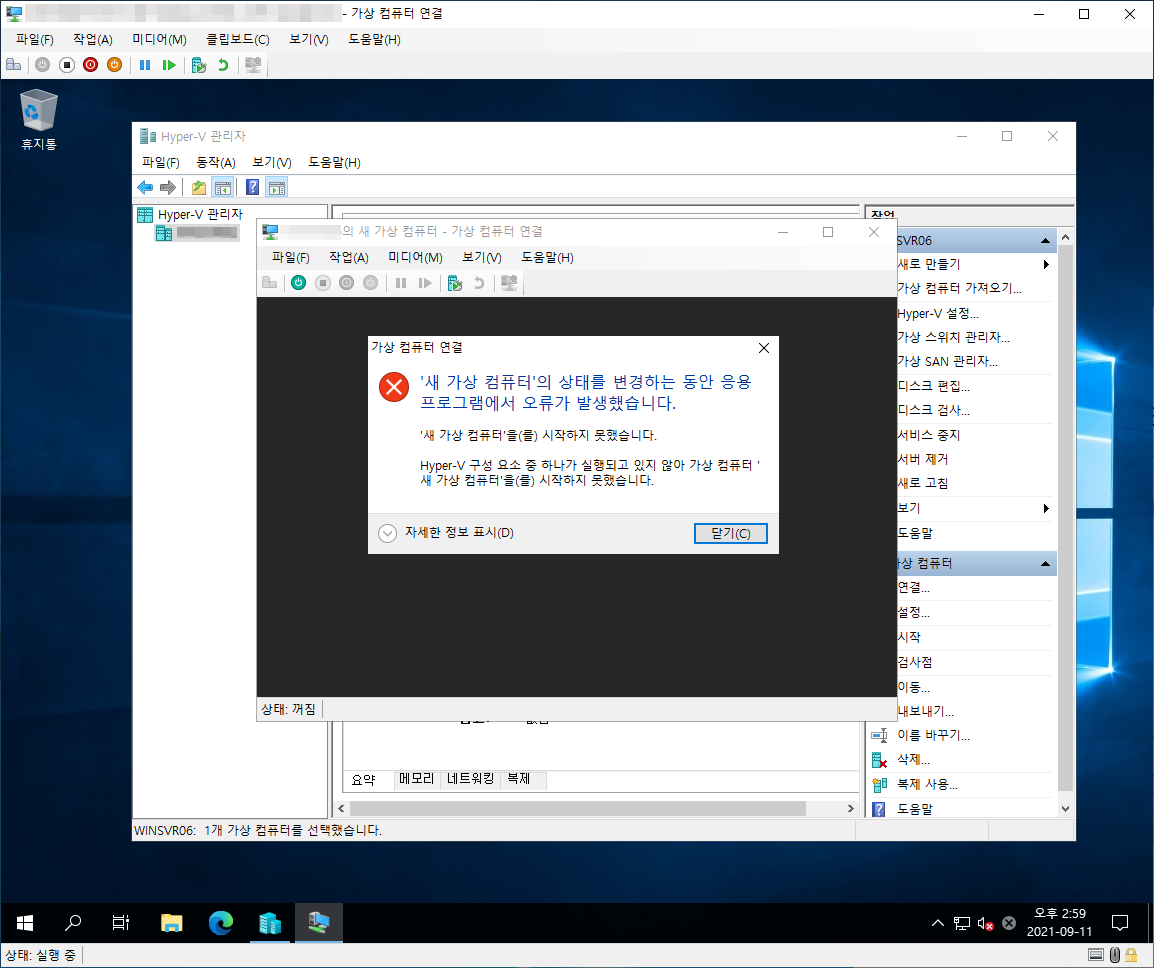This screenshot has height=968, width=1154.
Task: Open 미디어(M) menu in inner VM window
Action: click(x=415, y=258)
